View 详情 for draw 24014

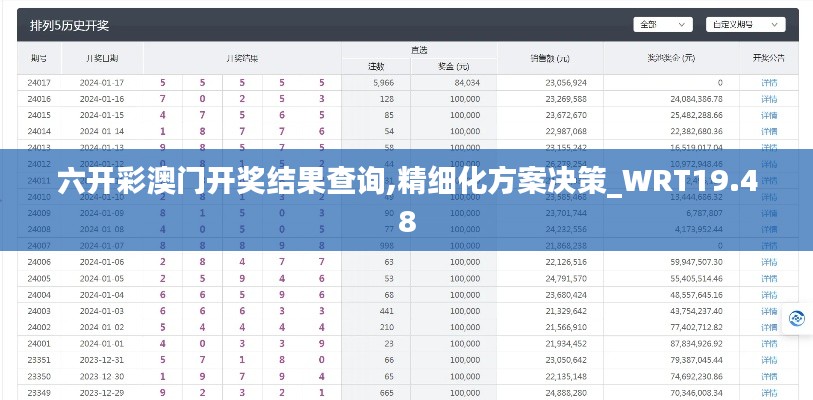pyautogui.click(x=768, y=131)
